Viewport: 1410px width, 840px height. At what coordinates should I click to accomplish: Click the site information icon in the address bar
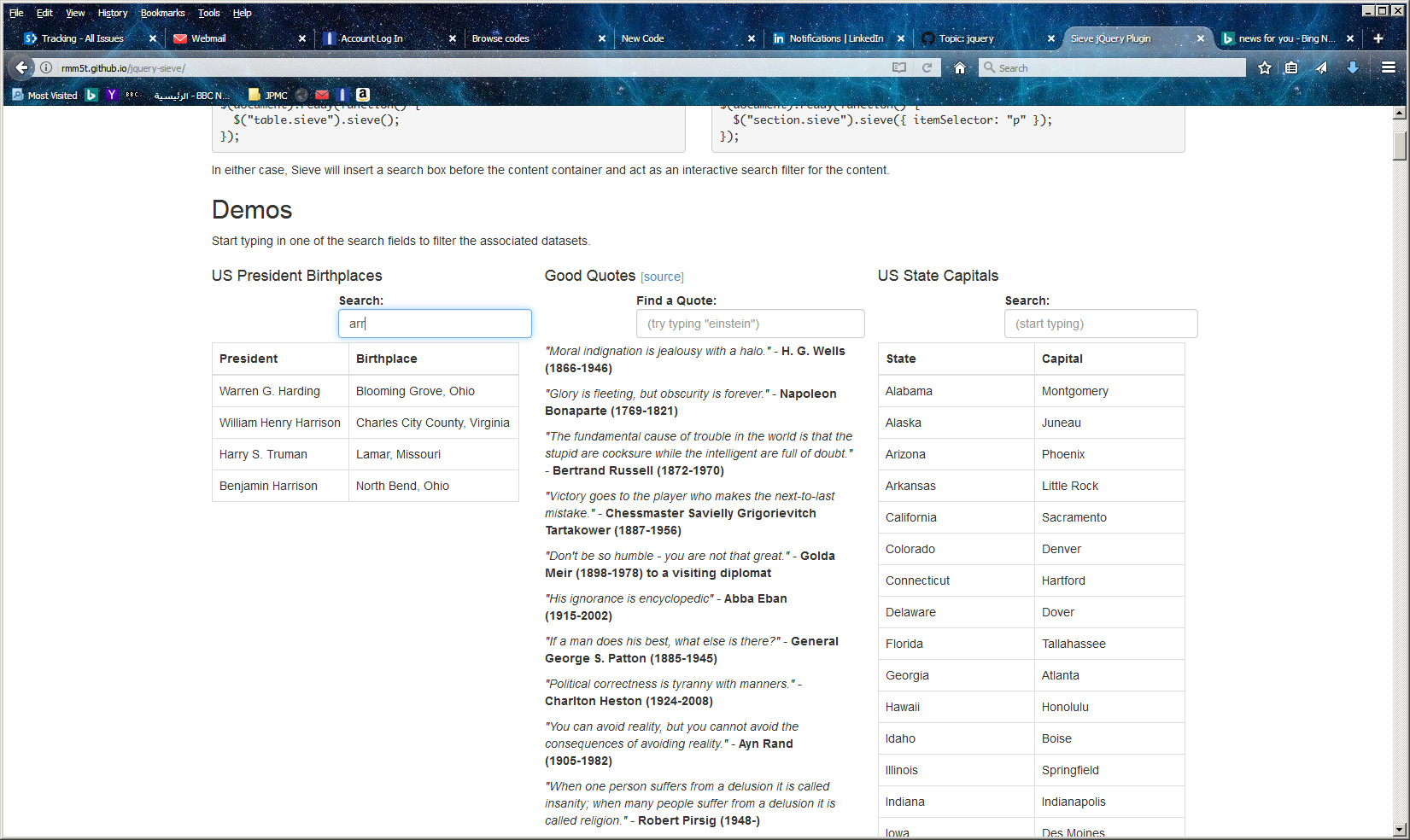46,67
